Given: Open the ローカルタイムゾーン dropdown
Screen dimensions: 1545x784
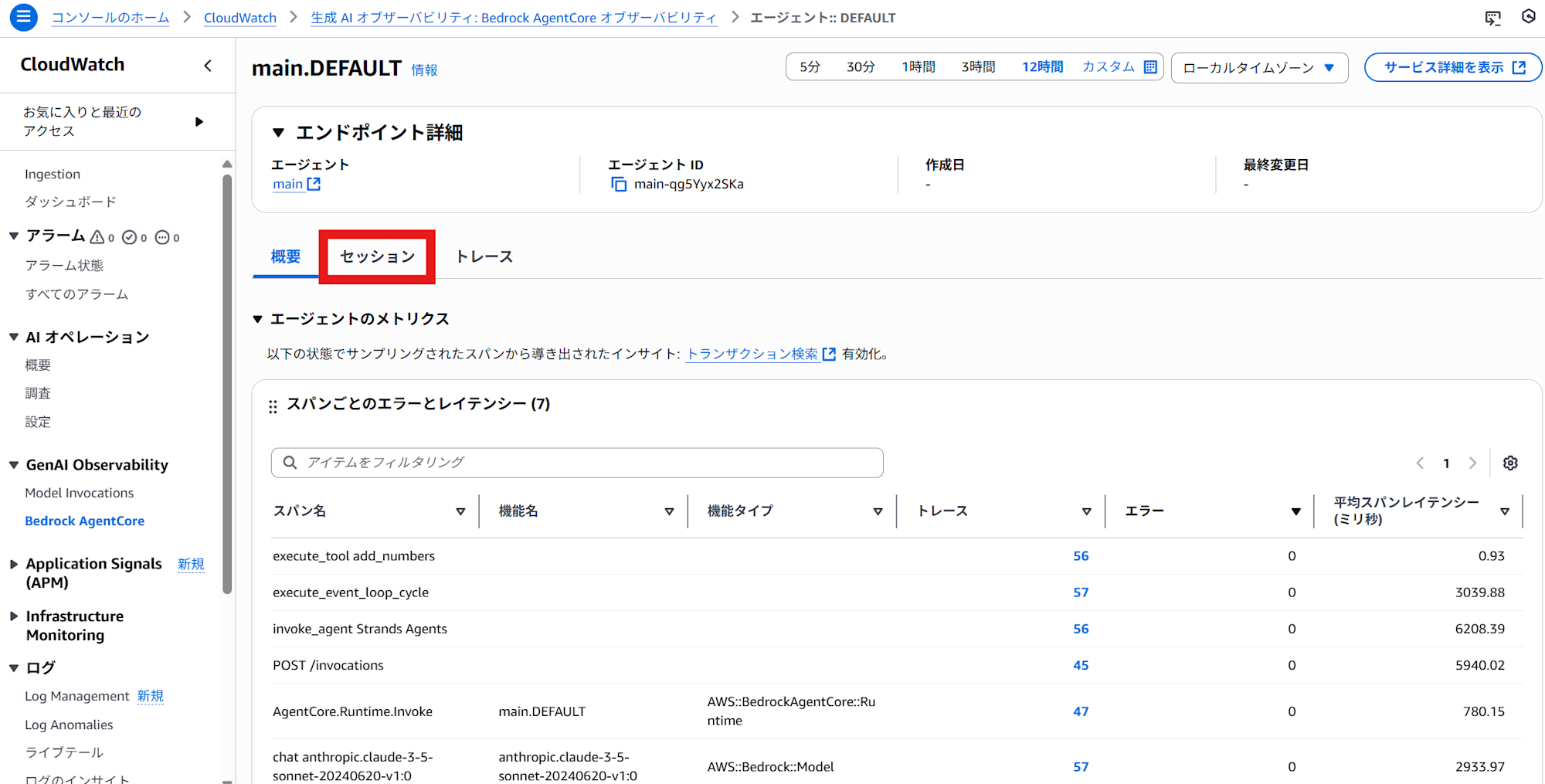Looking at the screenshot, I should pos(1259,67).
